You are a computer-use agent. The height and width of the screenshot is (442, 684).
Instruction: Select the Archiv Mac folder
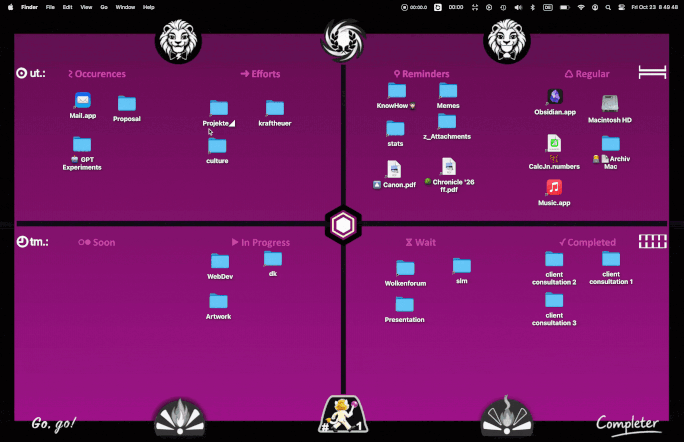[611, 144]
